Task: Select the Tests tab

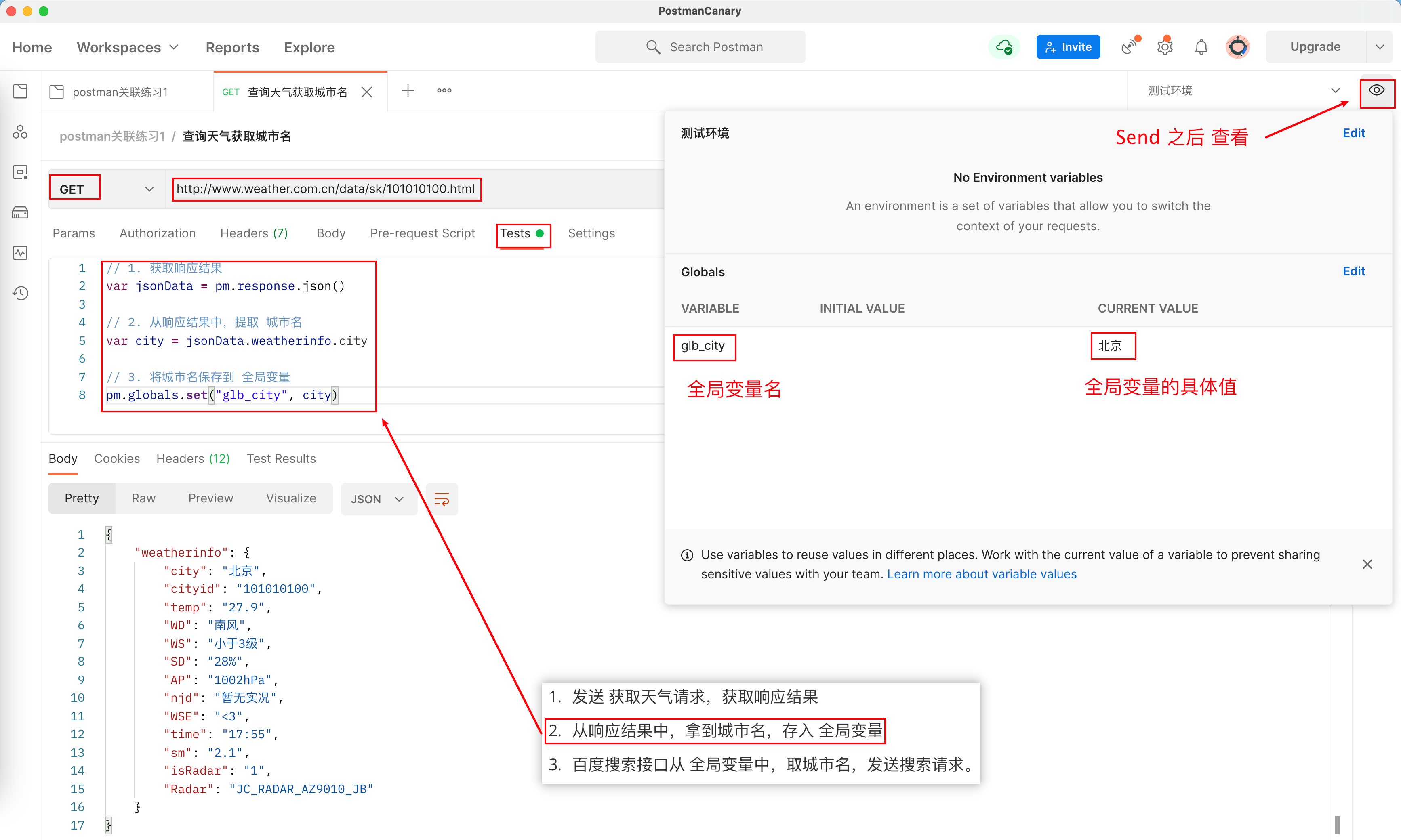Action: coord(522,233)
